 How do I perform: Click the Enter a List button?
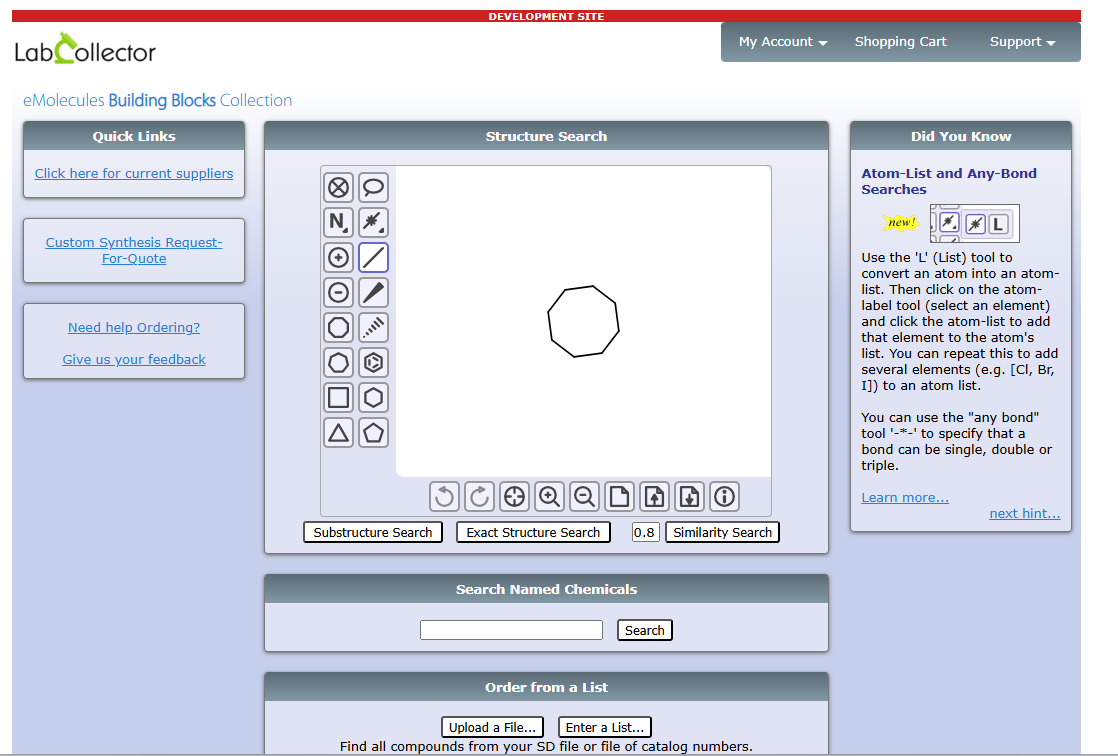click(605, 727)
